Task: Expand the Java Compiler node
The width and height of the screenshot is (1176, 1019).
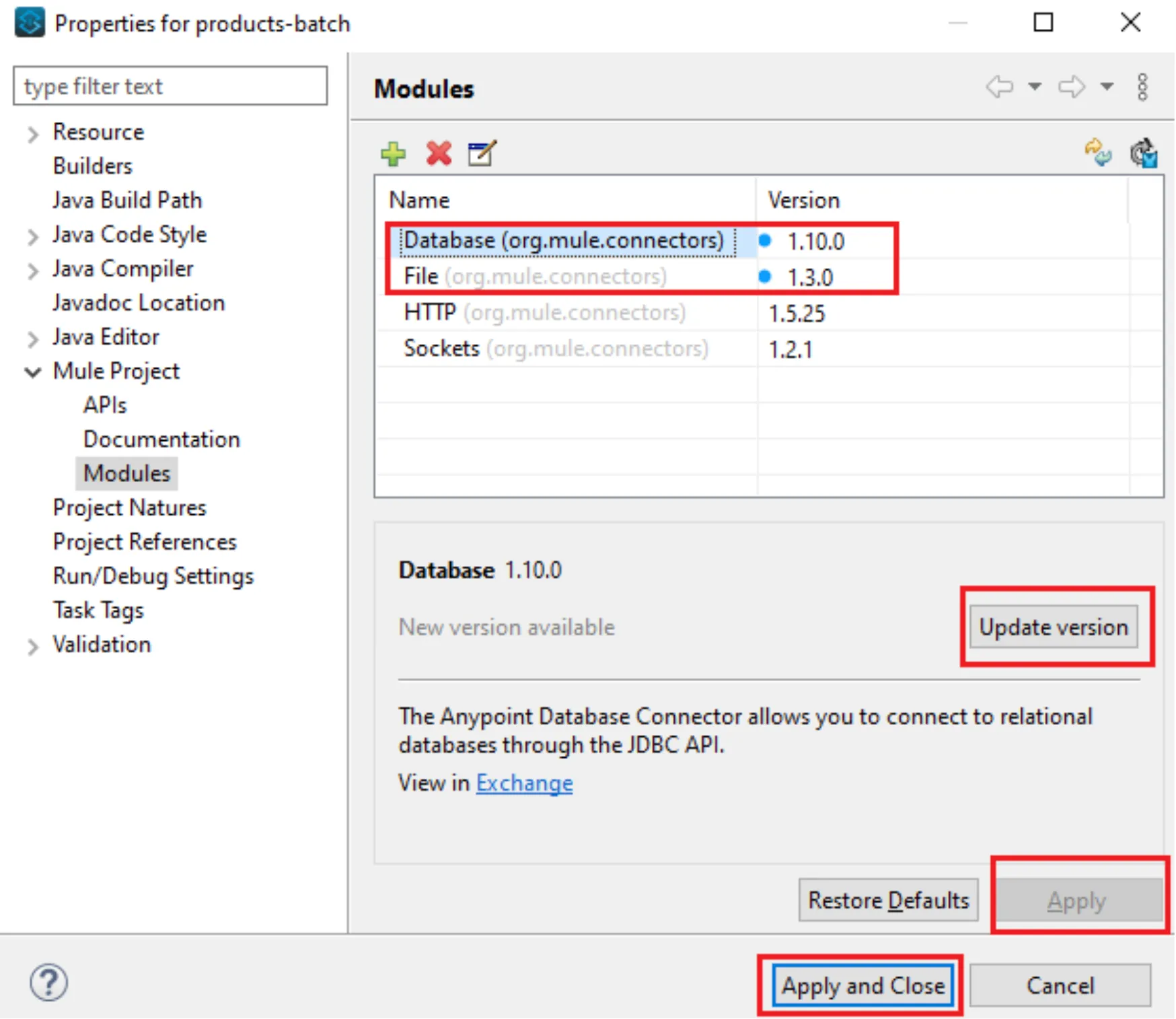Action: (32, 271)
